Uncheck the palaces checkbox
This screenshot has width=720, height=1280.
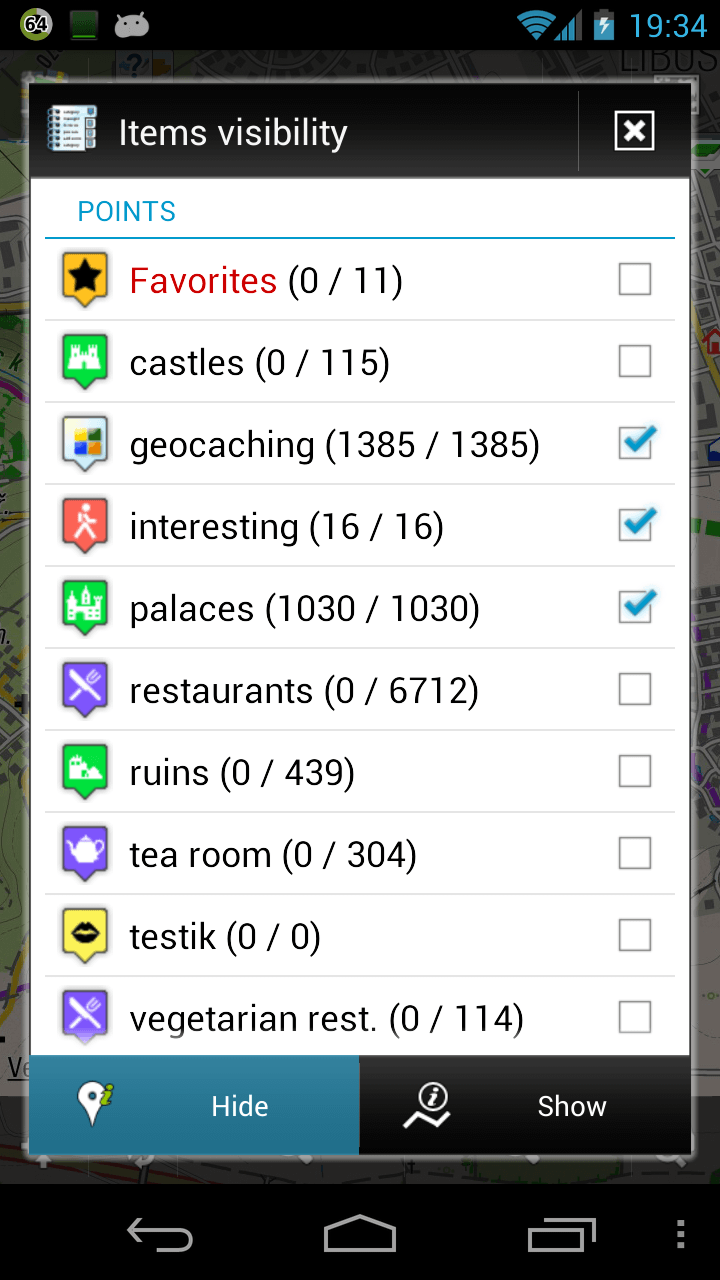(x=635, y=607)
